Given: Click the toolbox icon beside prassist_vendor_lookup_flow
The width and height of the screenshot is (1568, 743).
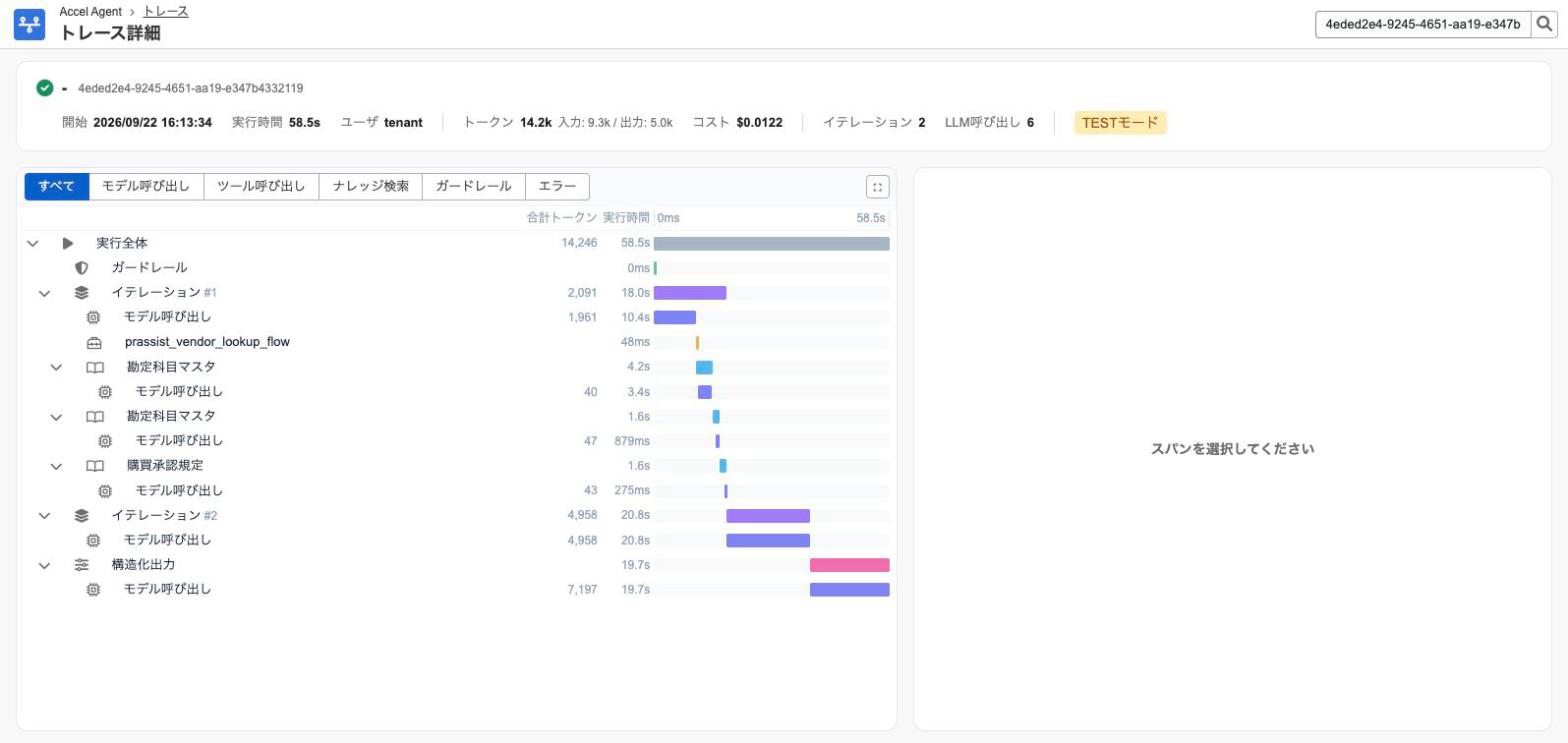Looking at the screenshot, I should click(94, 342).
